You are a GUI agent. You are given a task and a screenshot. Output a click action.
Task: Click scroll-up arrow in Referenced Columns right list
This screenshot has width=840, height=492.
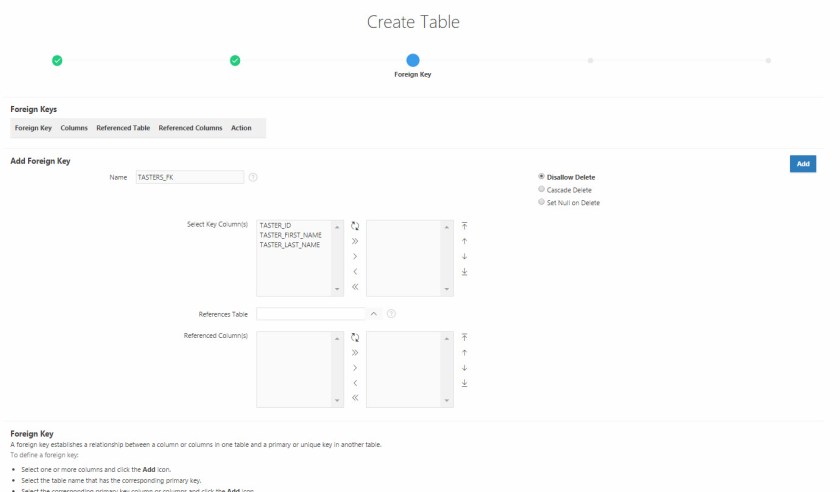pos(447,337)
